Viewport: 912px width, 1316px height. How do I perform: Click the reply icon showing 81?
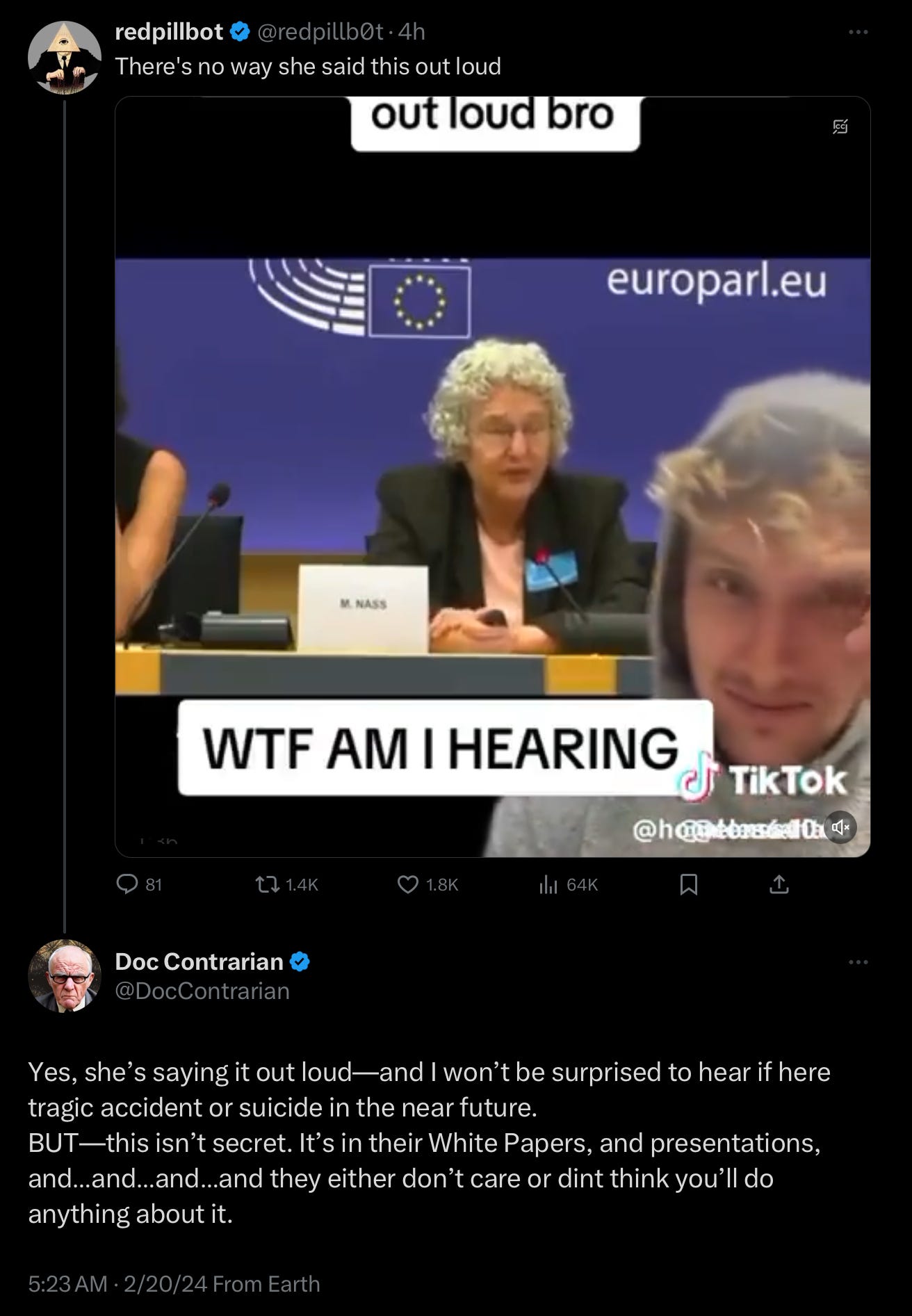(x=139, y=884)
